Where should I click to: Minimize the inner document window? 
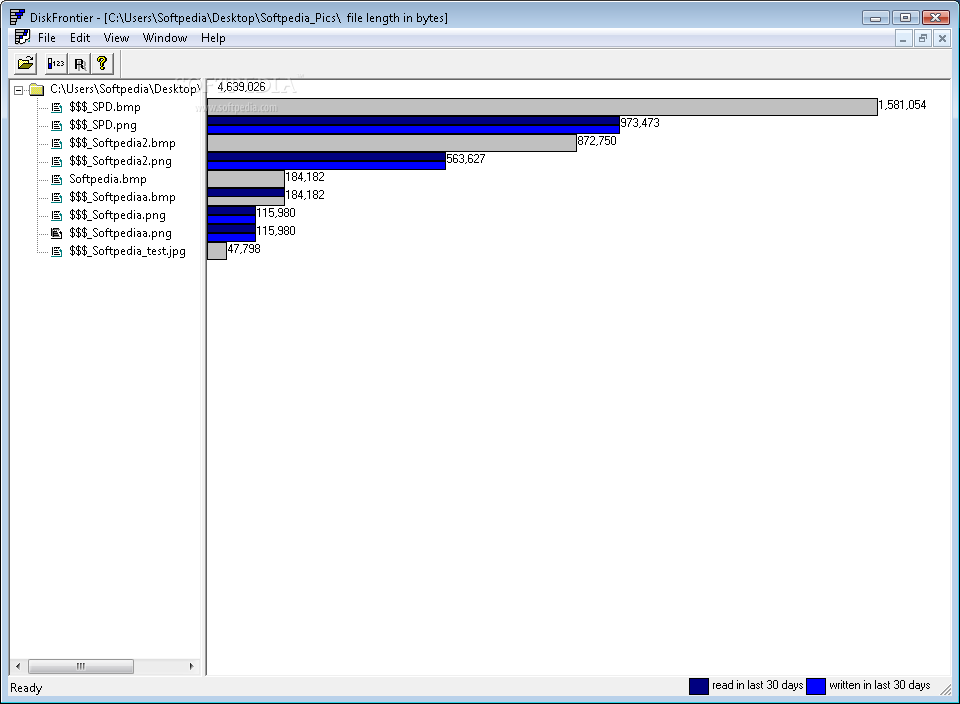point(903,39)
